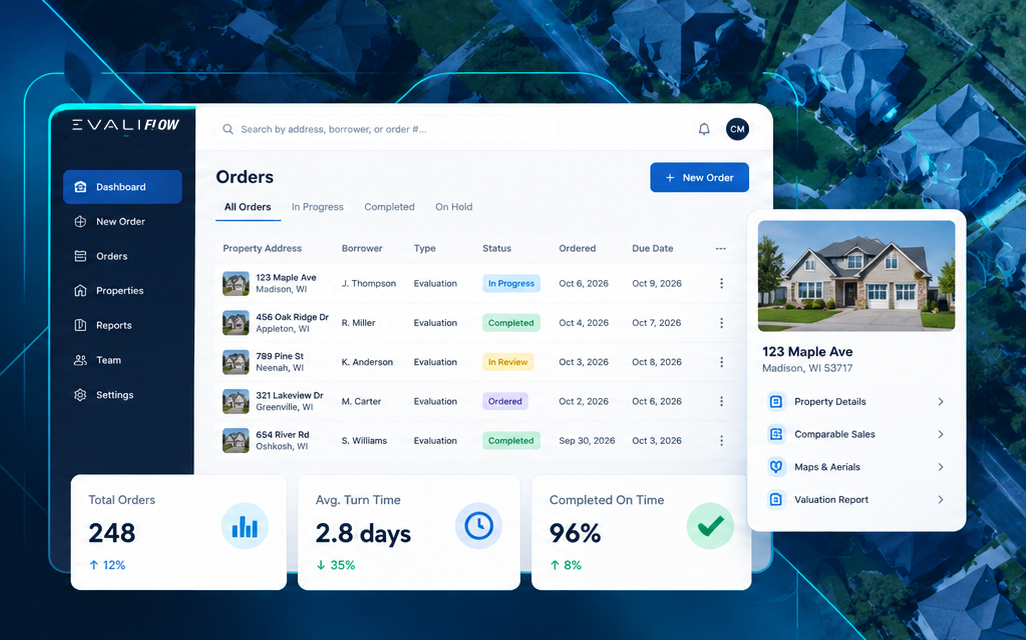The height and width of the screenshot is (640, 1026).
Task: Click the Completed On Time checkmark icon
Action: (710, 525)
